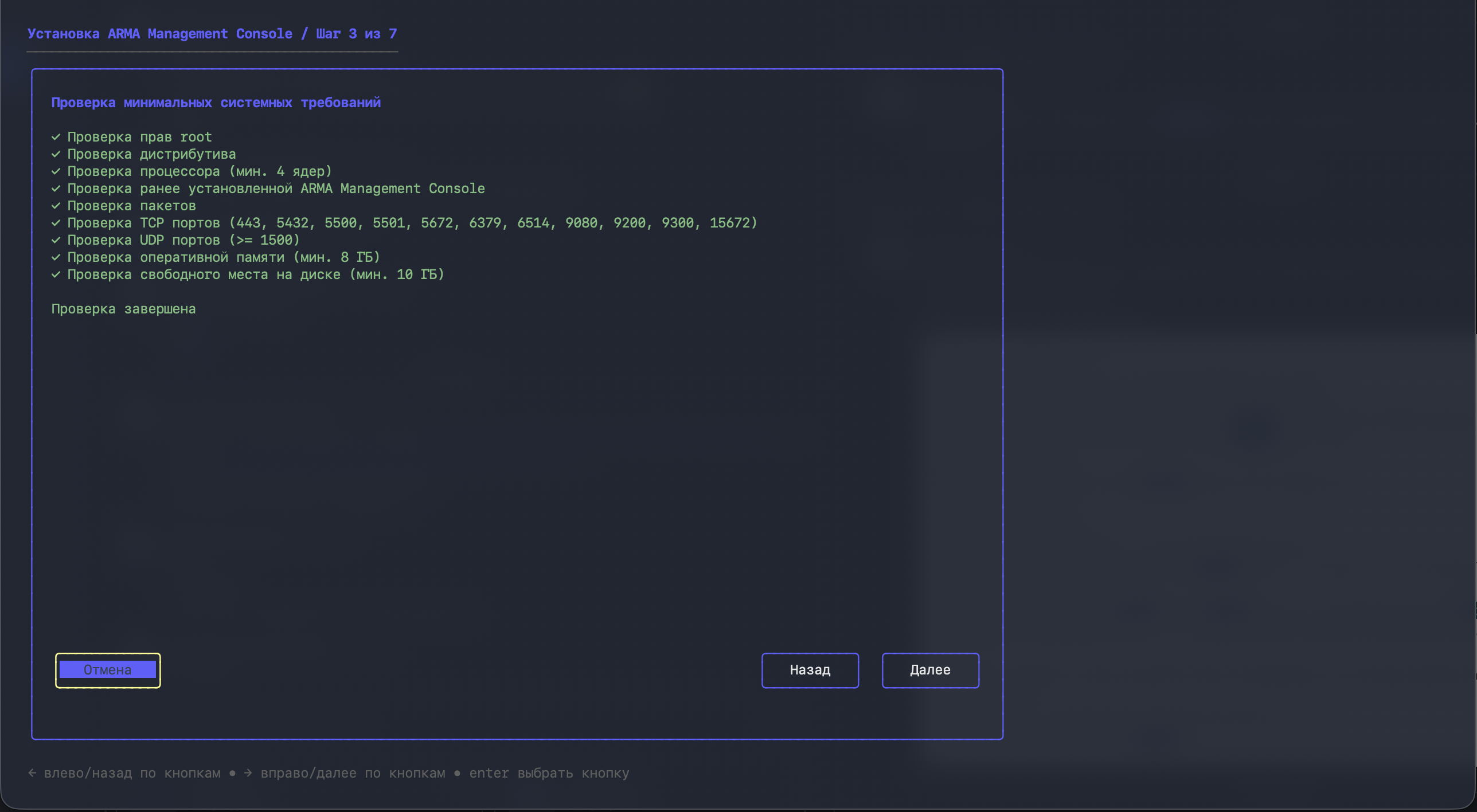The width and height of the screenshot is (1477, 812).
Task: Click the hint 'enter выбрать кнопку'
Action: pyautogui.click(x=549, y=773)
